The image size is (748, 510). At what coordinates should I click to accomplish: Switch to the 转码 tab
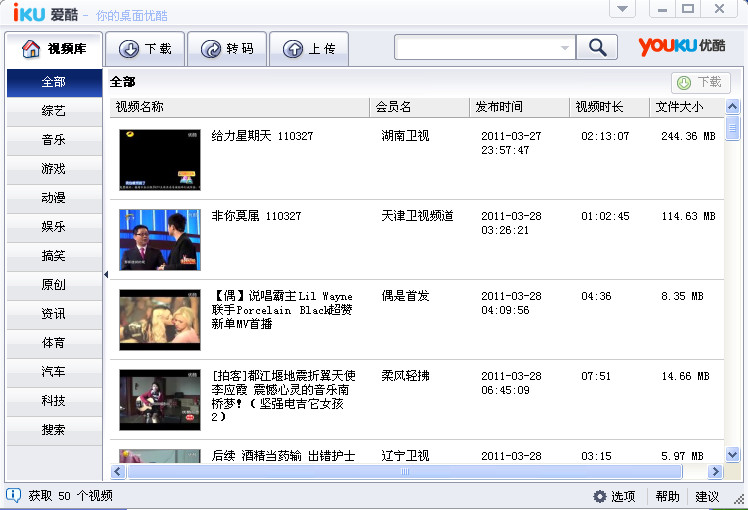[x=227, y=49]
